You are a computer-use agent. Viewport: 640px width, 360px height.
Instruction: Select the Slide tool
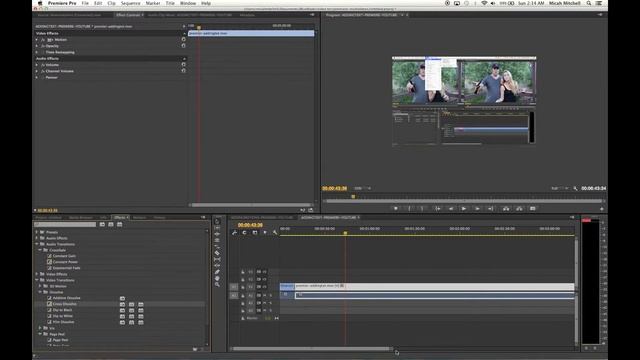[217, 265]
